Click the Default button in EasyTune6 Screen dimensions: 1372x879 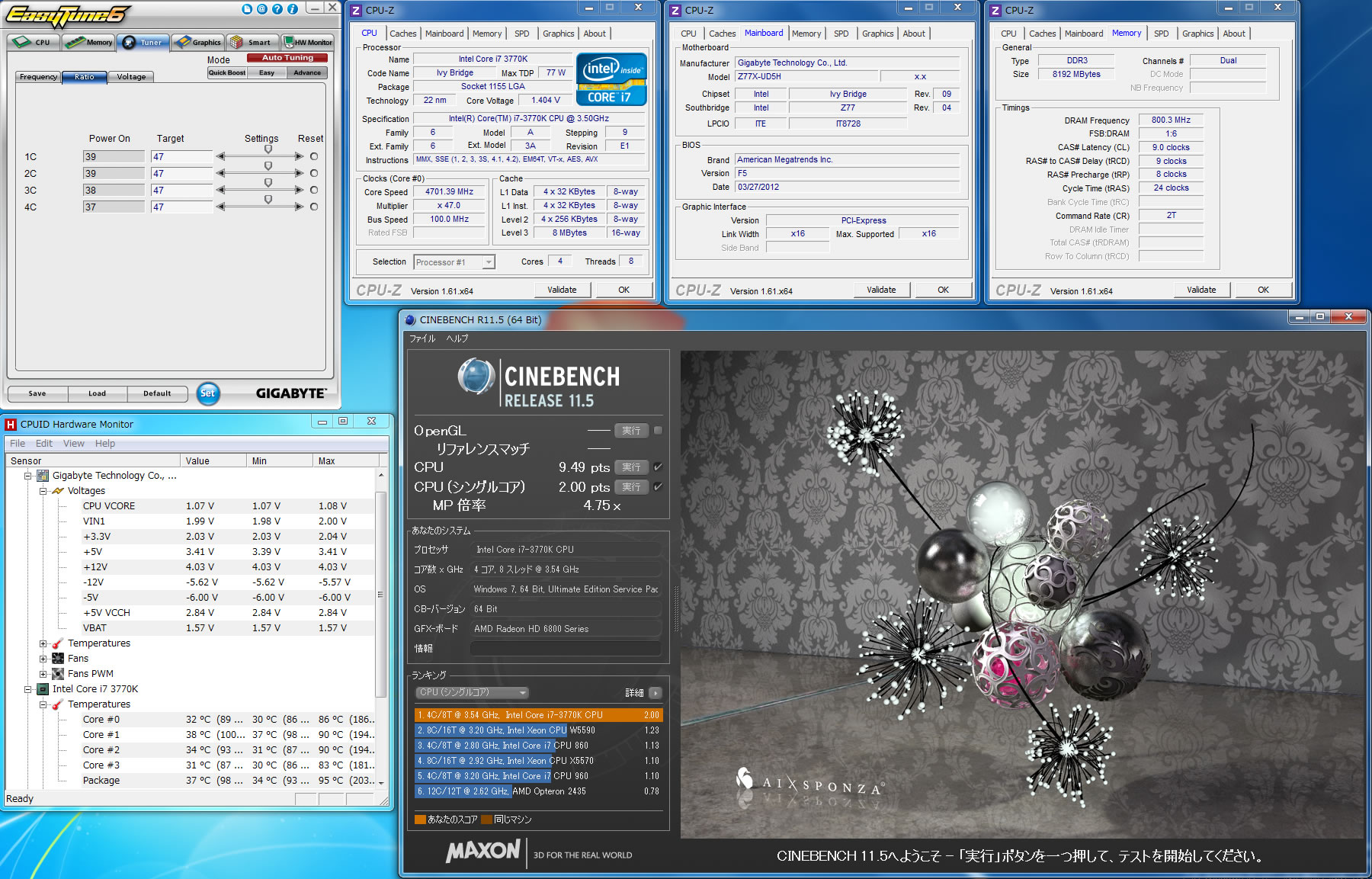coord(157,393)
